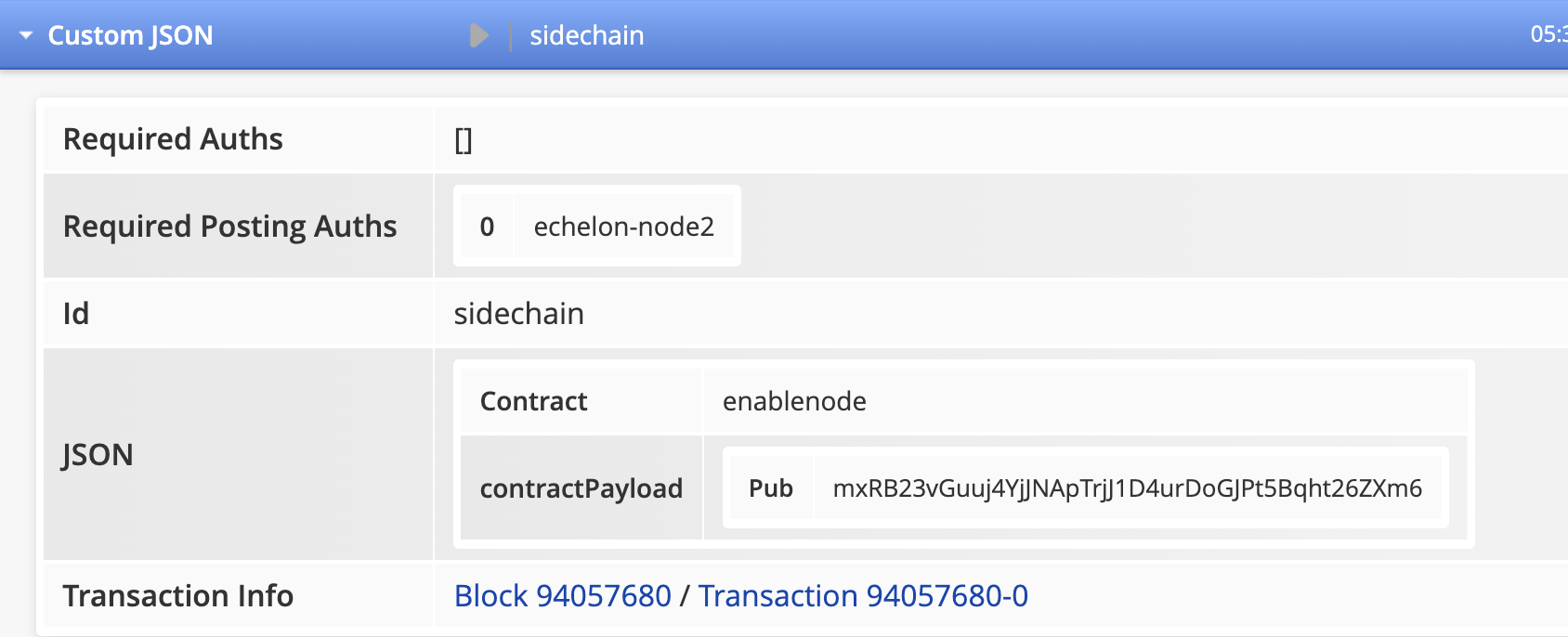Collapse the Custom JSON operation panel

[x=26, y=35]
